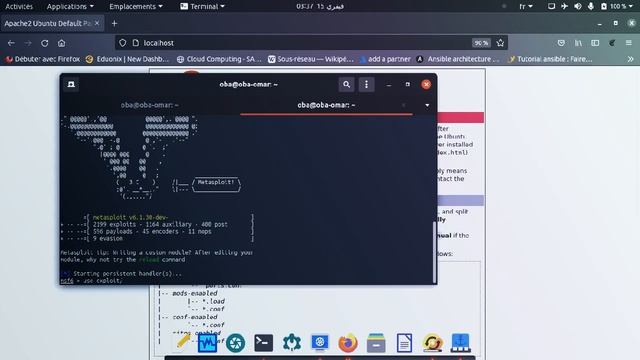
Task: Click the Metasploit tip reload command text
Action: 148,260
